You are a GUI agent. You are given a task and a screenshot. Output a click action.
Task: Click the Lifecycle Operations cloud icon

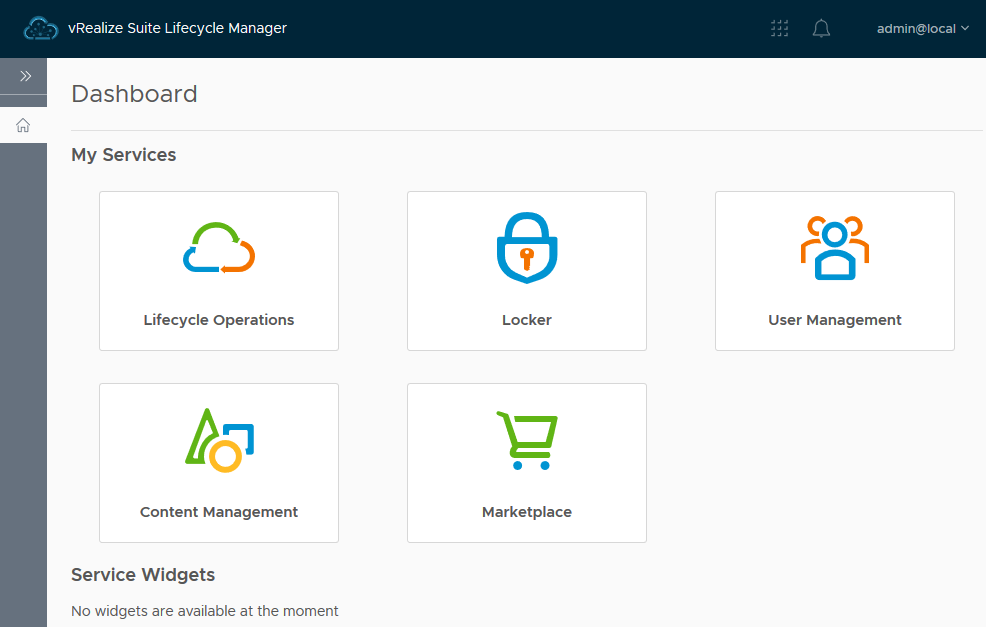[219, 248]
